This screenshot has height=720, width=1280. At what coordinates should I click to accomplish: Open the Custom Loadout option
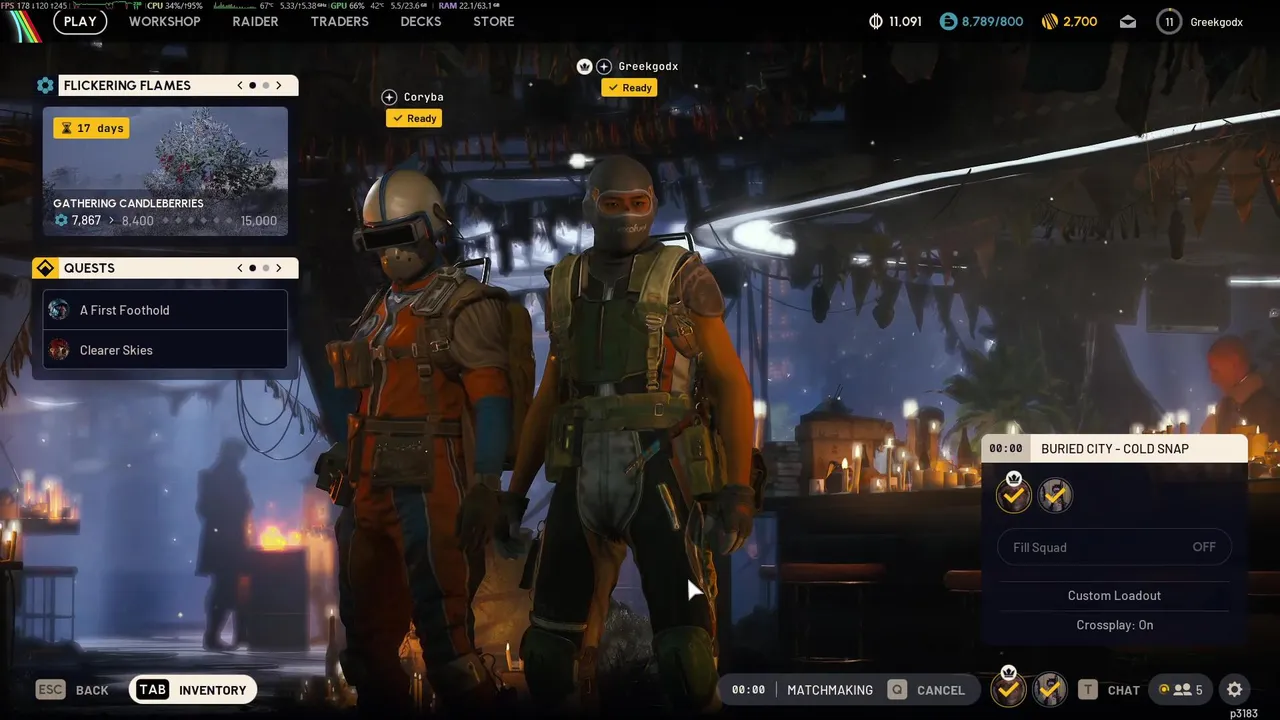point(1114,595)
